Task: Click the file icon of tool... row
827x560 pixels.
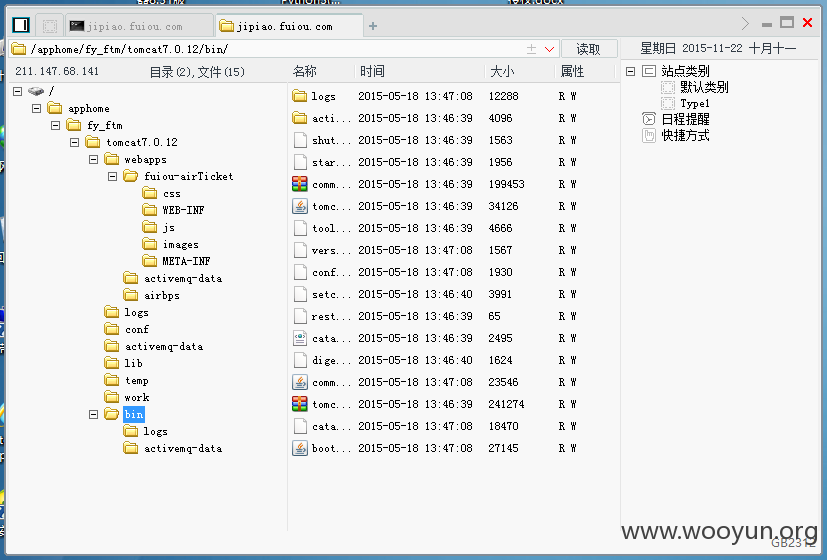Action: coord(300,228)
